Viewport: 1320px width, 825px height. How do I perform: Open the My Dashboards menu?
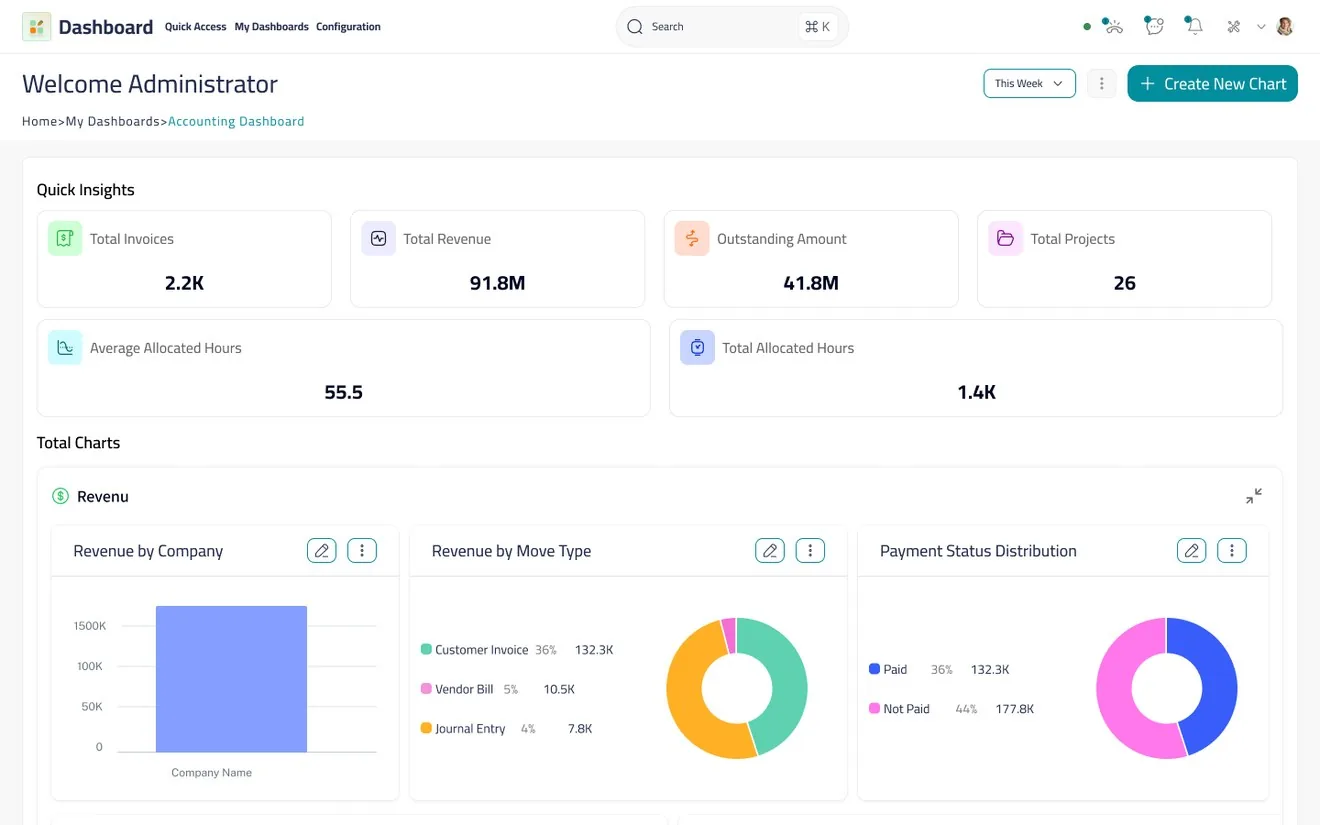[x=272, y=27]
